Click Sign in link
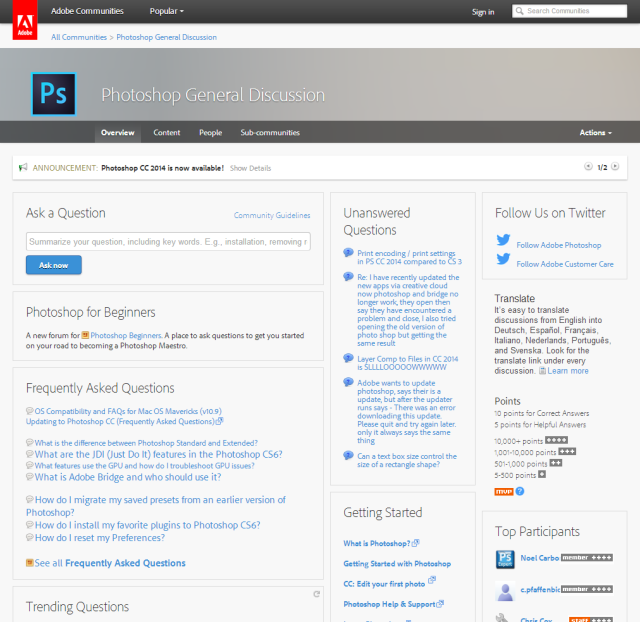Screen dimensions: 640x622 click(483, 12)
